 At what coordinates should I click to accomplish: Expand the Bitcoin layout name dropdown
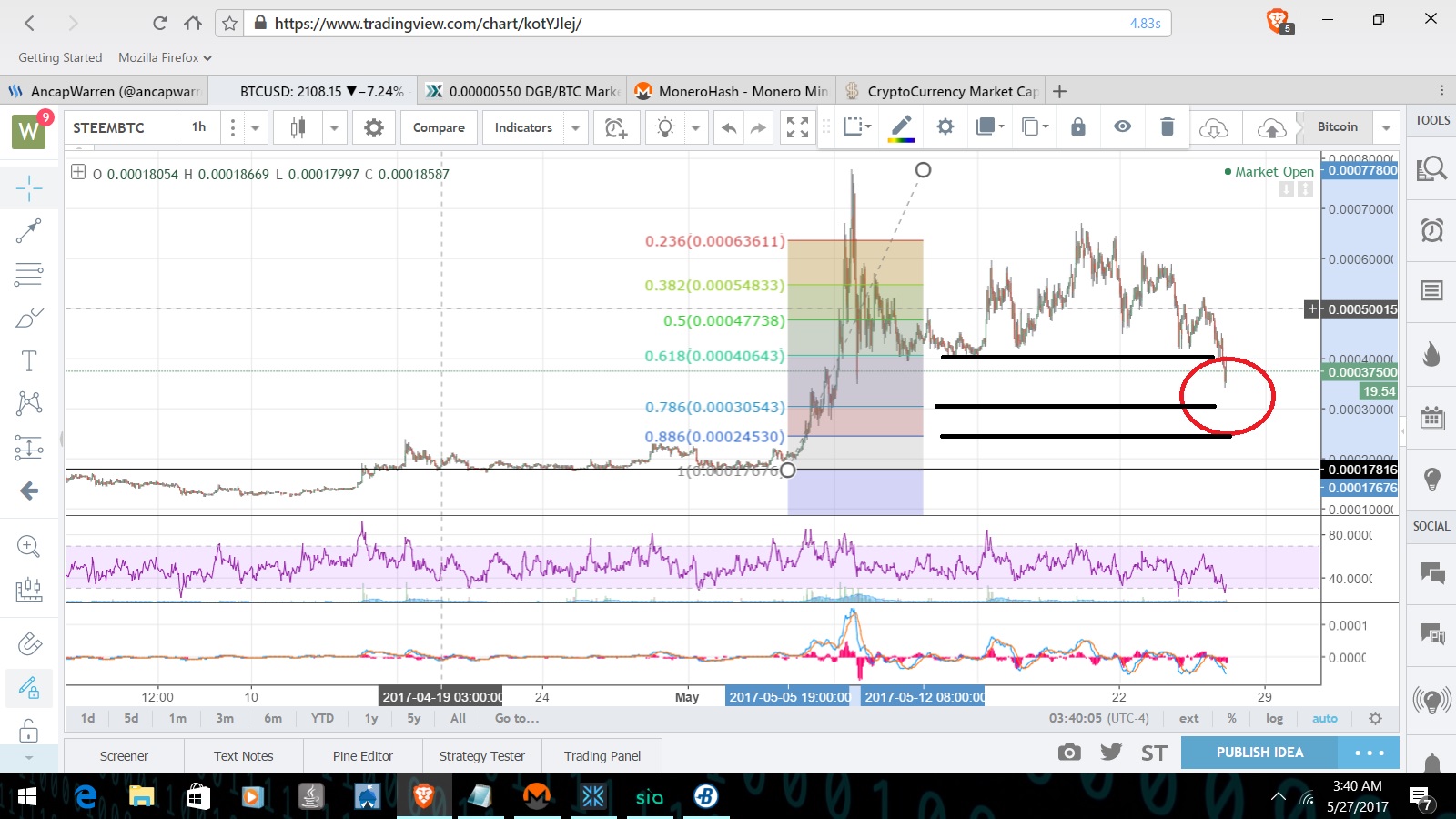[x=1385, y=127]
